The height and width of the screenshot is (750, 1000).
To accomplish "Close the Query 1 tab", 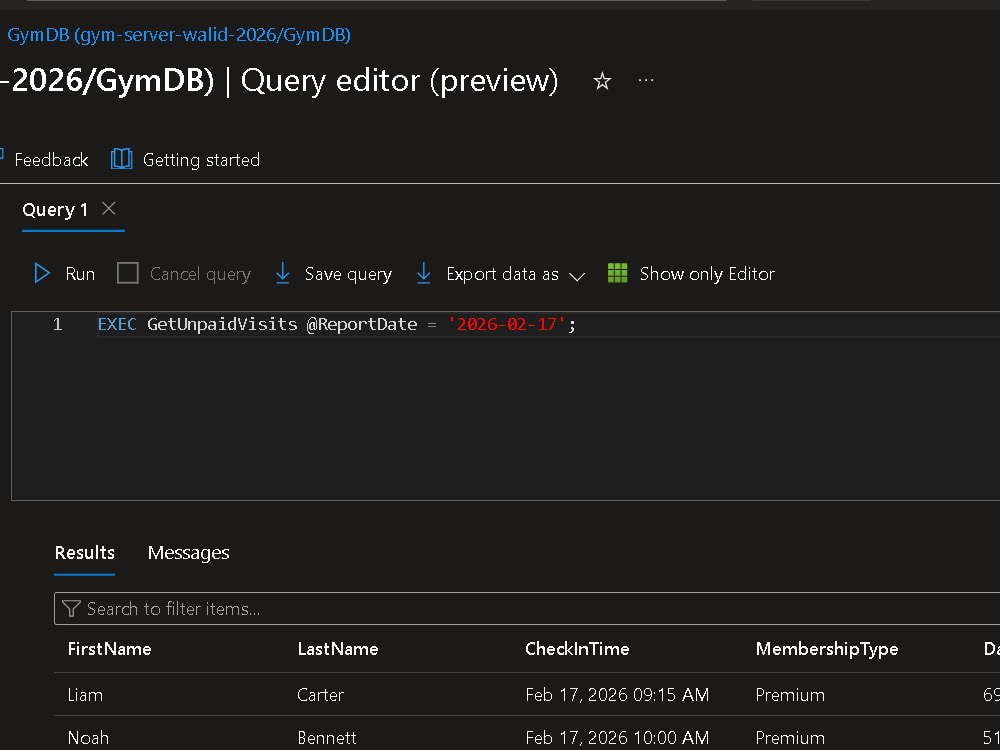I will click(x=108, y=210).
